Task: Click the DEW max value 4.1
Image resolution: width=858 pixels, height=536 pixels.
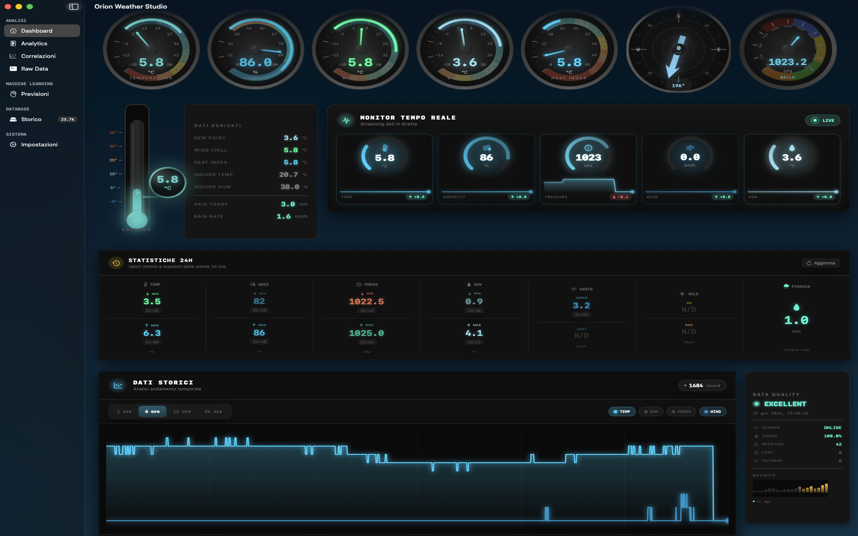Action: (x=474, y=333)
